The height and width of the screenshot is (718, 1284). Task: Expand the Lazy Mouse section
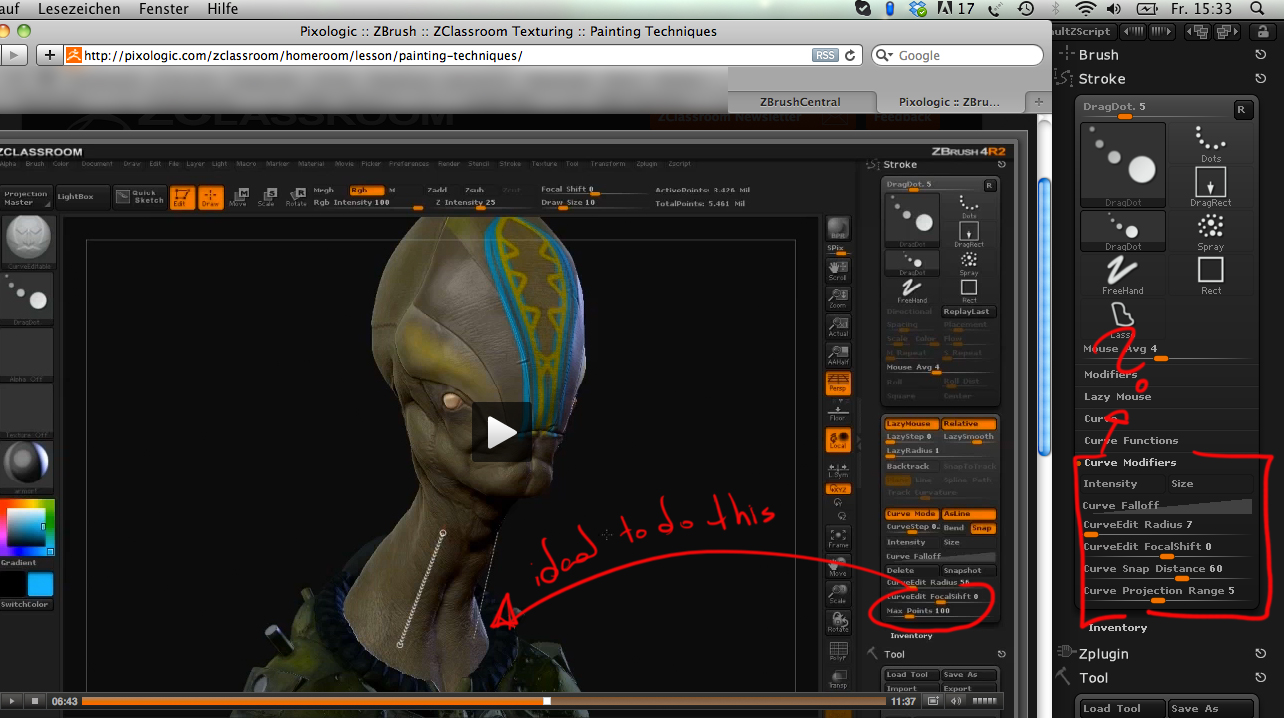point(1118,397)
